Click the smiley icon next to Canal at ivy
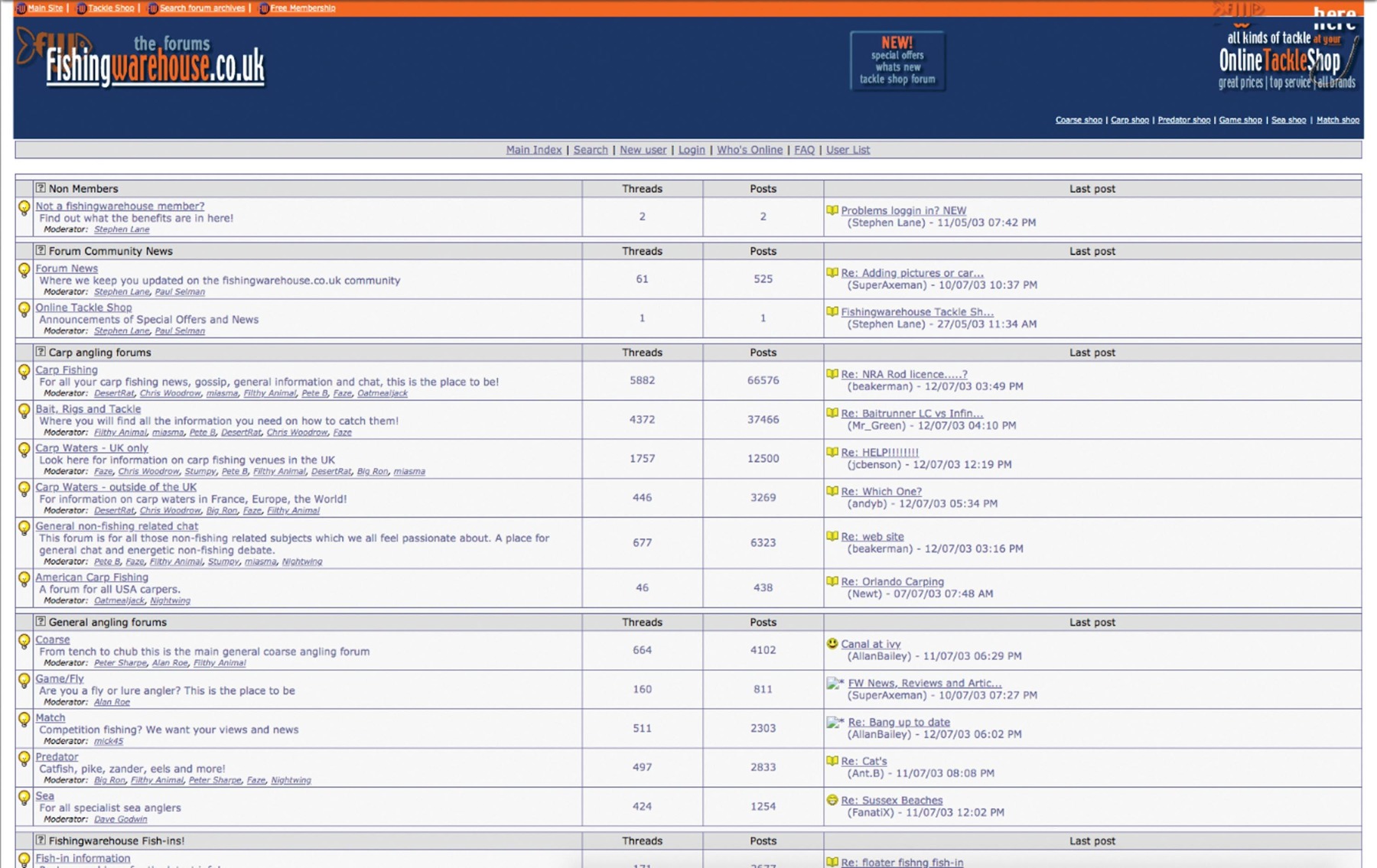The height and width of the screenshot is (868, 1377). point(832,643)
